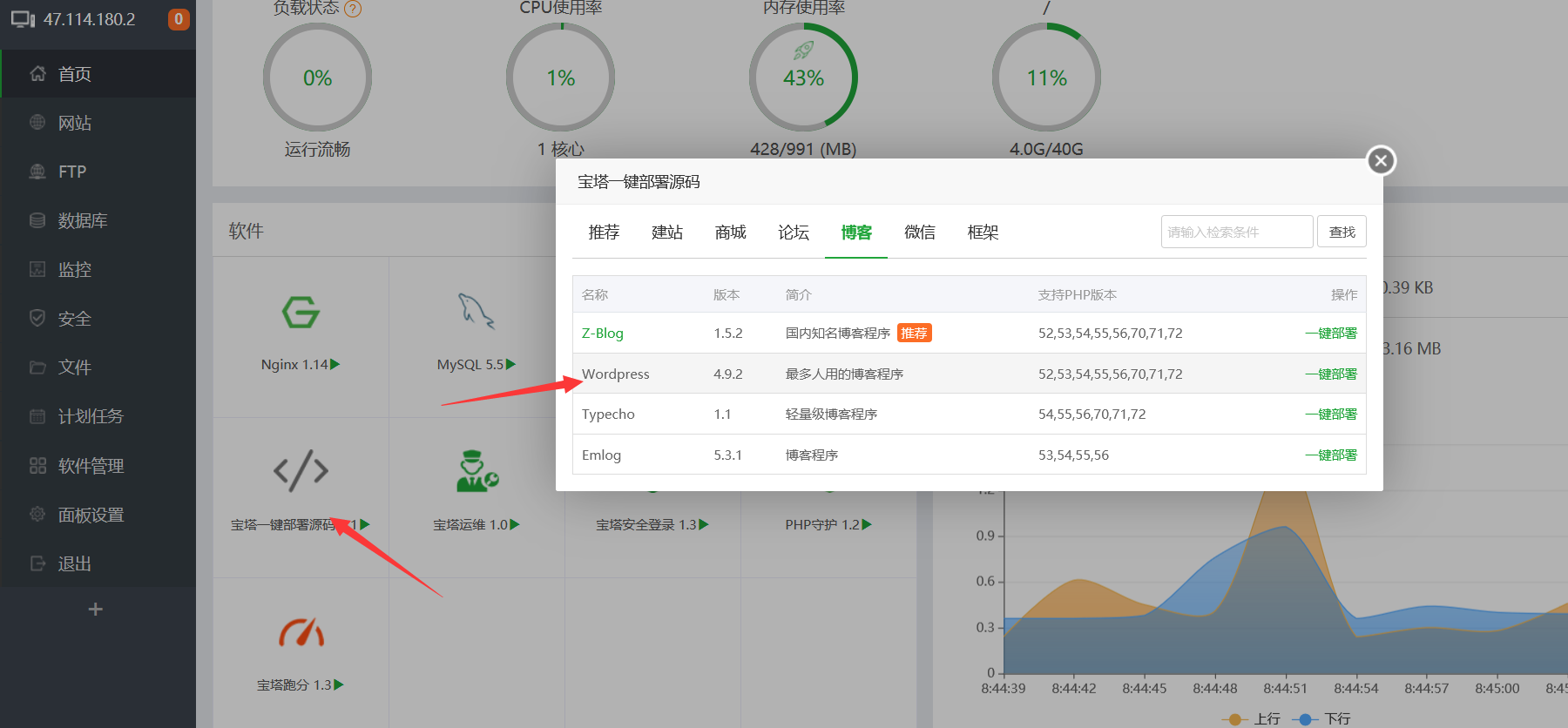Switch to the 商城 tab
This screenshot has height=728, width=1568.
[730, 232]
